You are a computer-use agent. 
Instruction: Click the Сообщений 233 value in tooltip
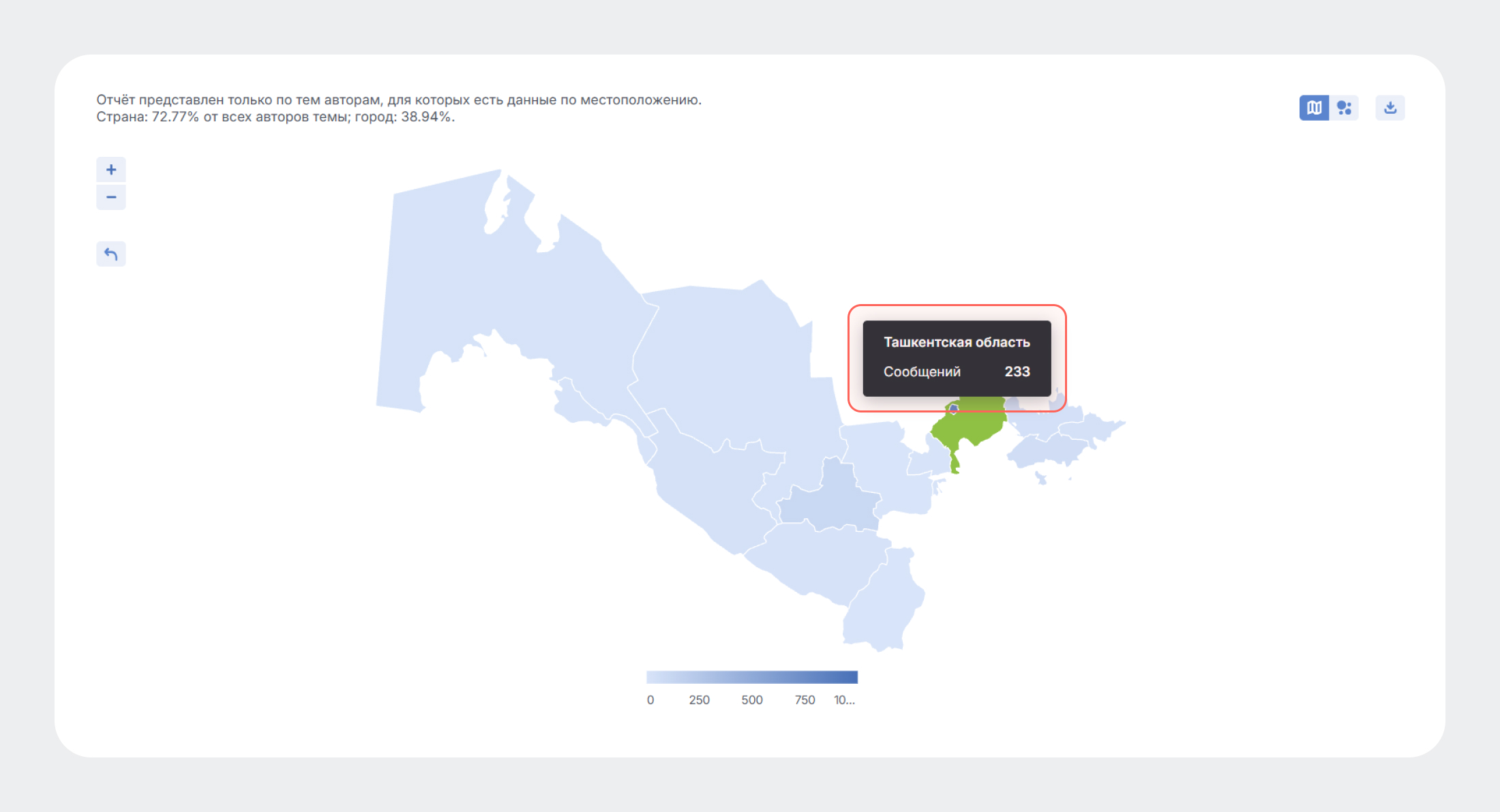[x=1017, y=372]
